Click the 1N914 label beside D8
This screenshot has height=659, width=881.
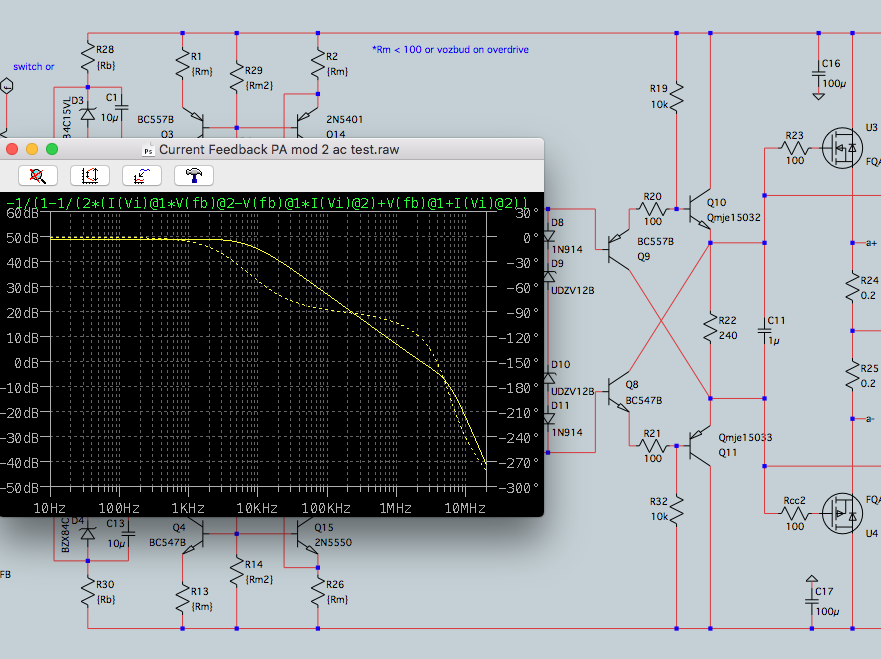(567, 249)
